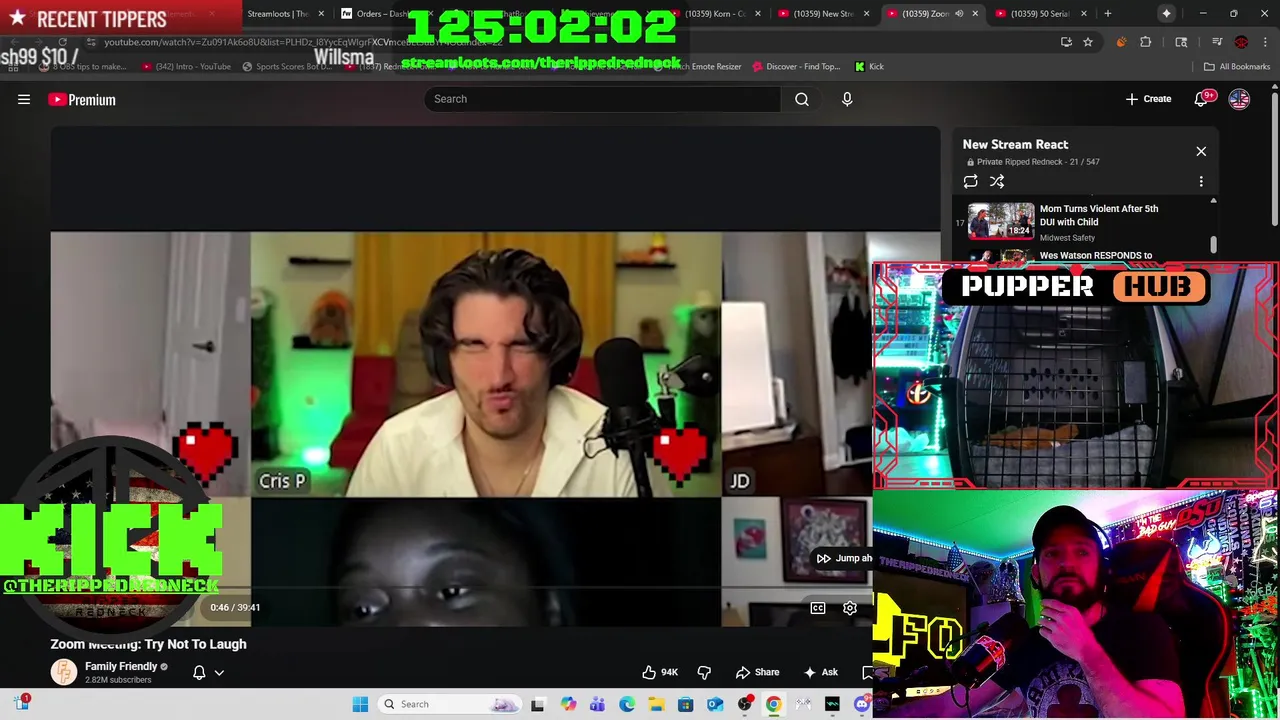Open the video player settings gear
This screenshot has height=720, width=1280.
point(850,608)
